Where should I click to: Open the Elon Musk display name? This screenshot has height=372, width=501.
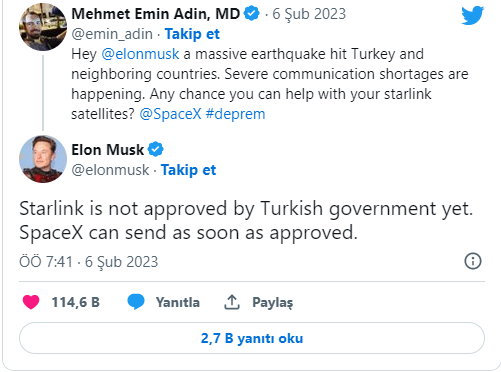tap(107, 150)
